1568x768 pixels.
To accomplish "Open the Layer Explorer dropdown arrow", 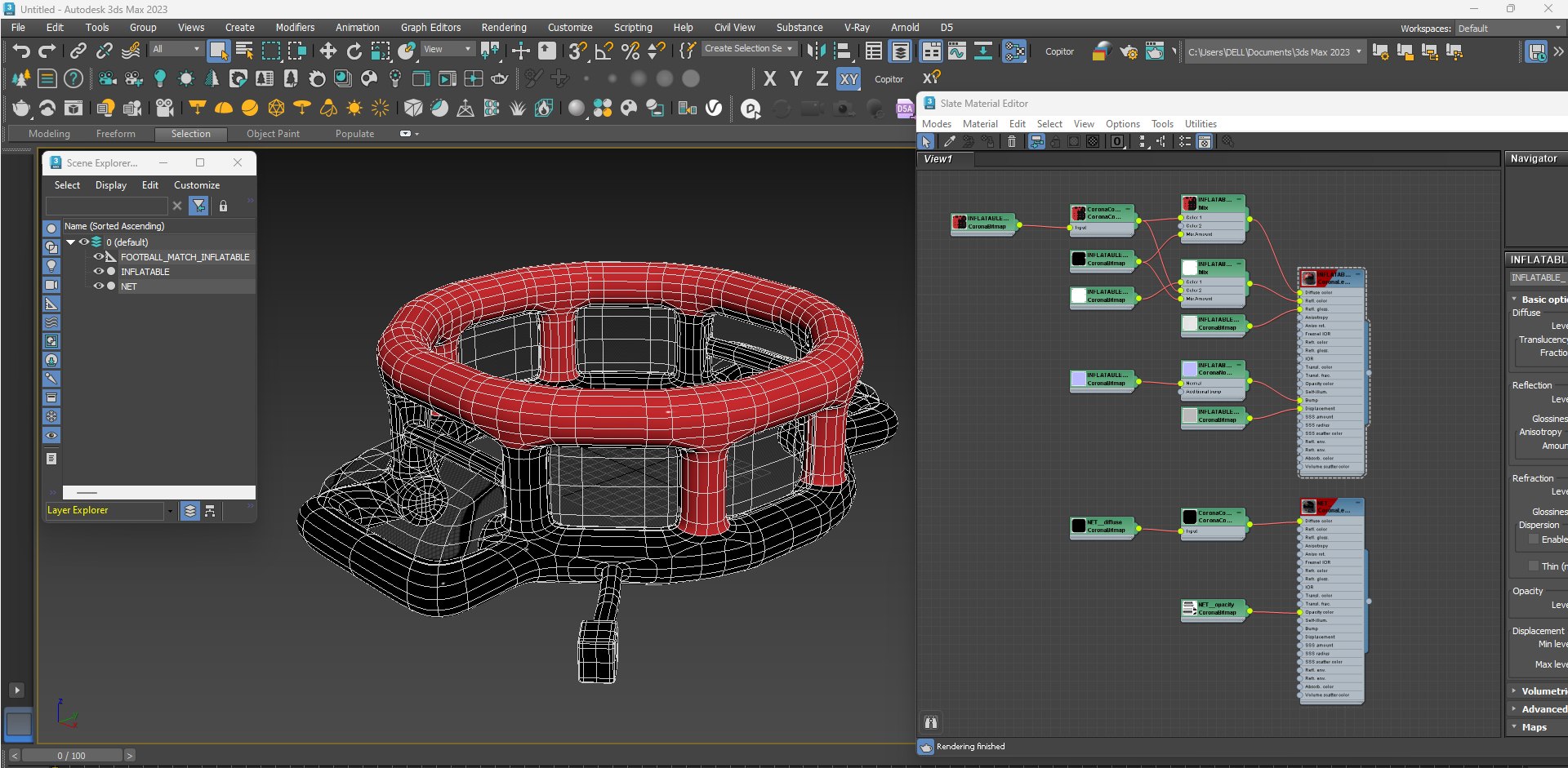I will [170, 511].
